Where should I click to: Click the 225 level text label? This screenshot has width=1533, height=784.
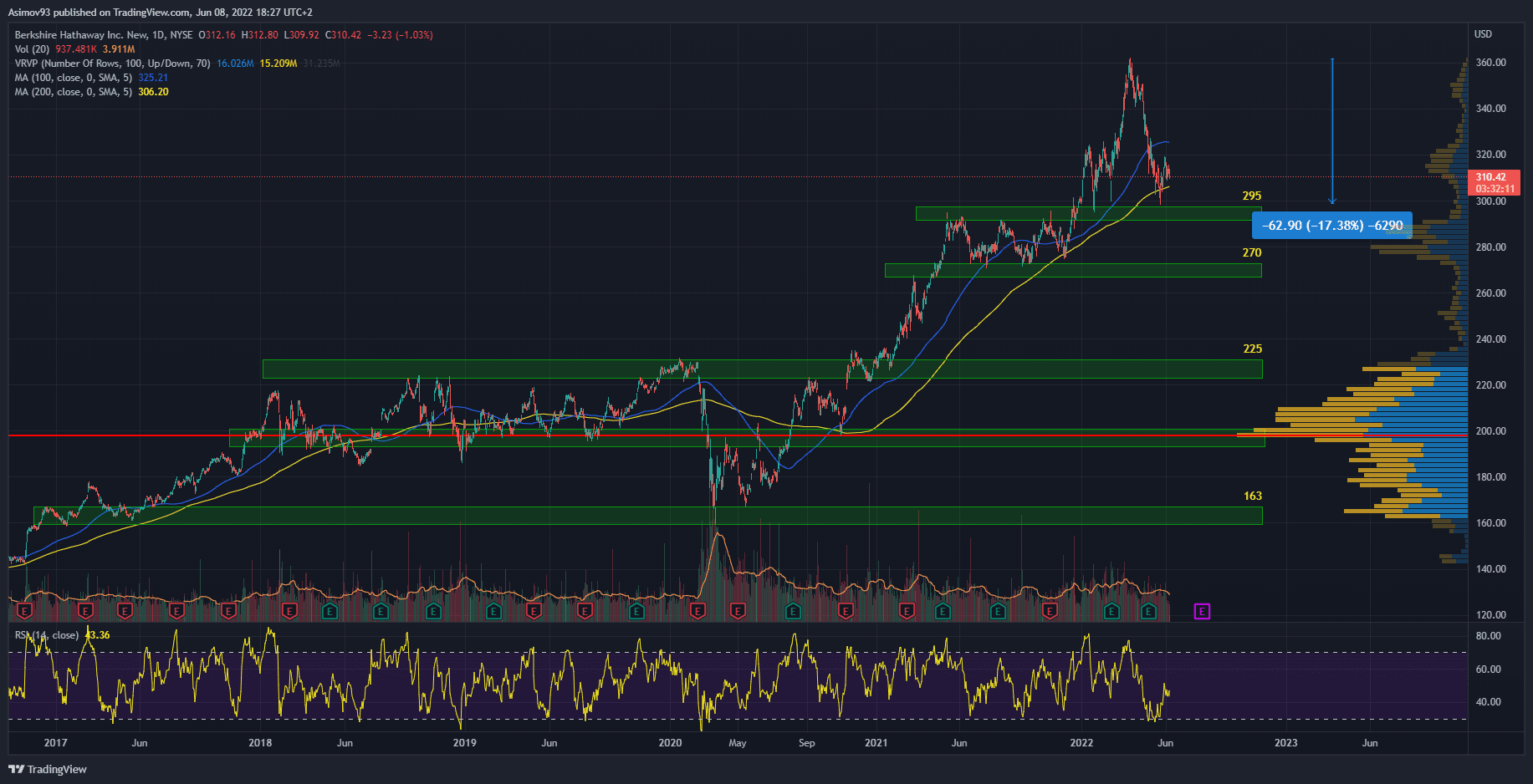[x=1251, y=349]
